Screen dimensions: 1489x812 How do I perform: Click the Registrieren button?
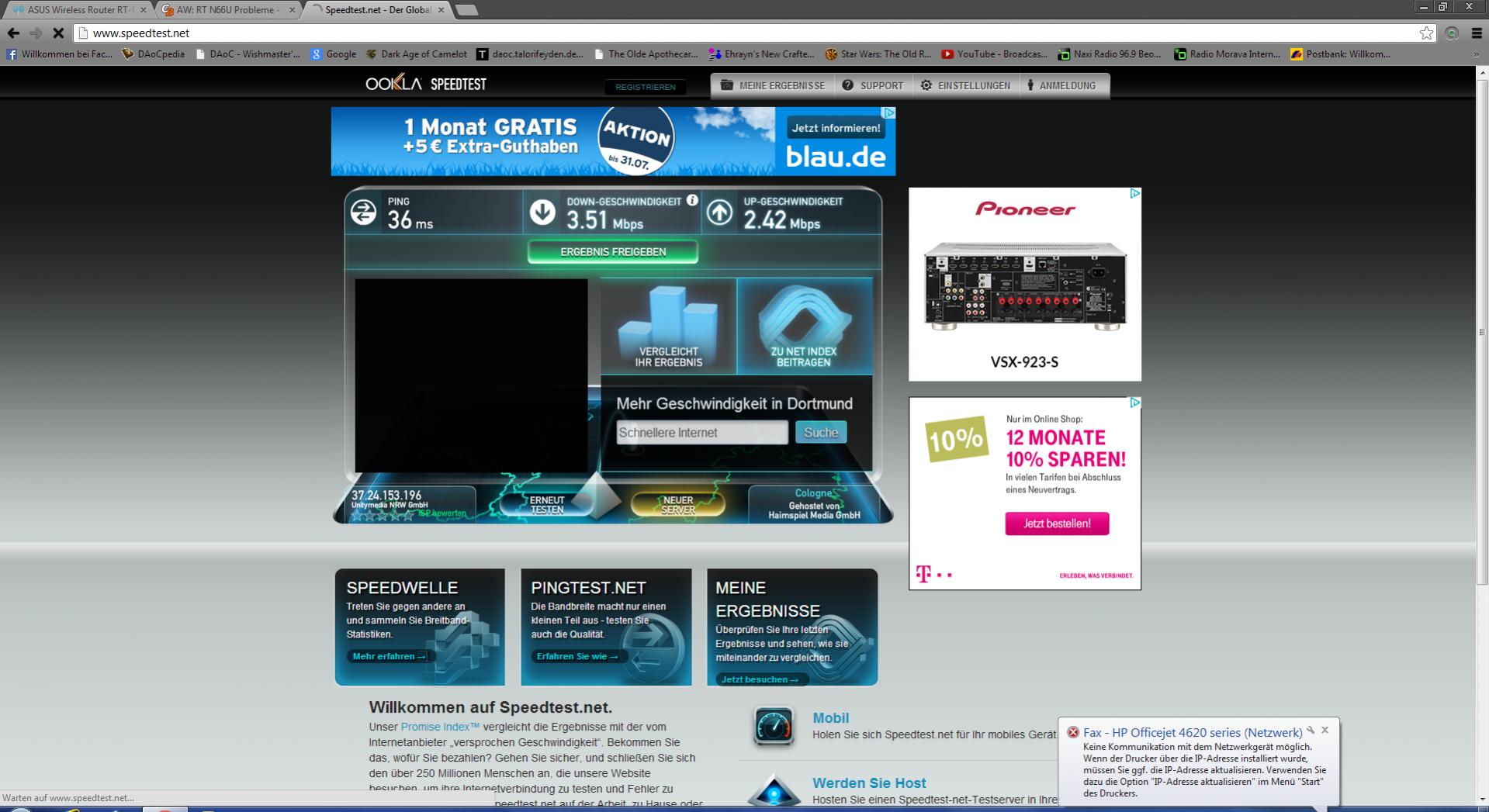point(646,87)
